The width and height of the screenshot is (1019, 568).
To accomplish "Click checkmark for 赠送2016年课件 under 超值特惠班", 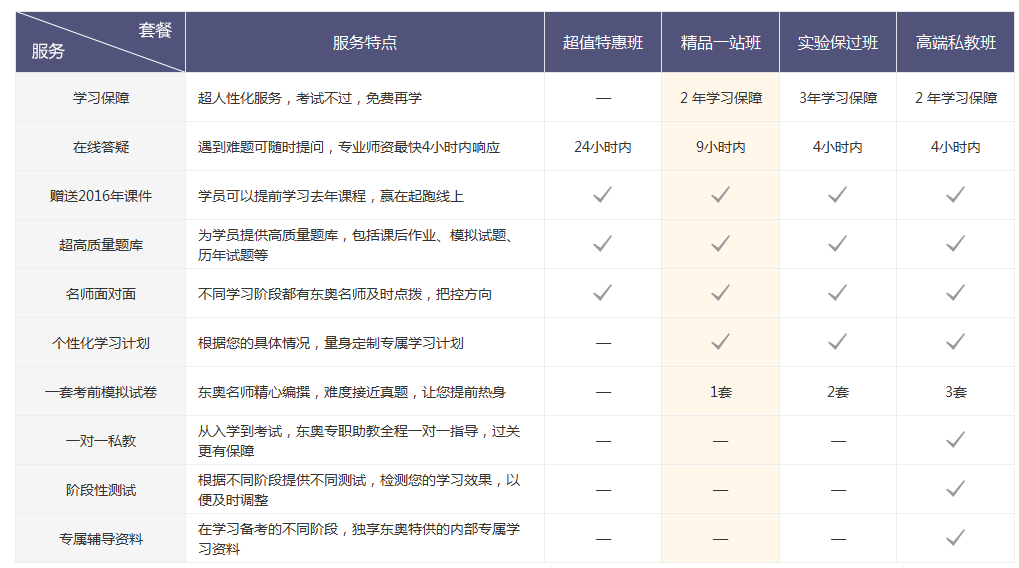I will pos(602,195).
